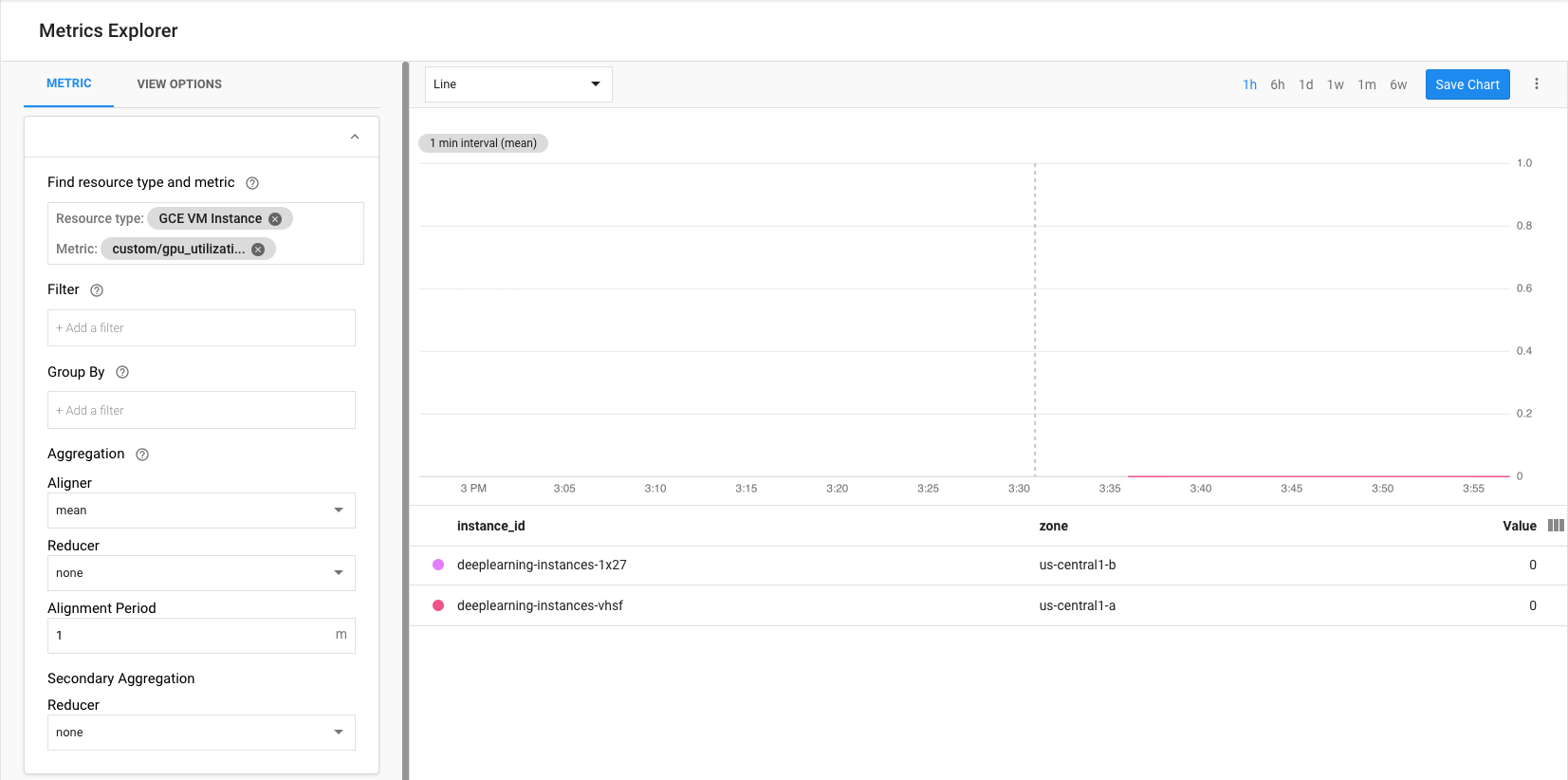Click the Filter help icon
Viewport: 1568px width, 780px height.
tap(97, 290)
